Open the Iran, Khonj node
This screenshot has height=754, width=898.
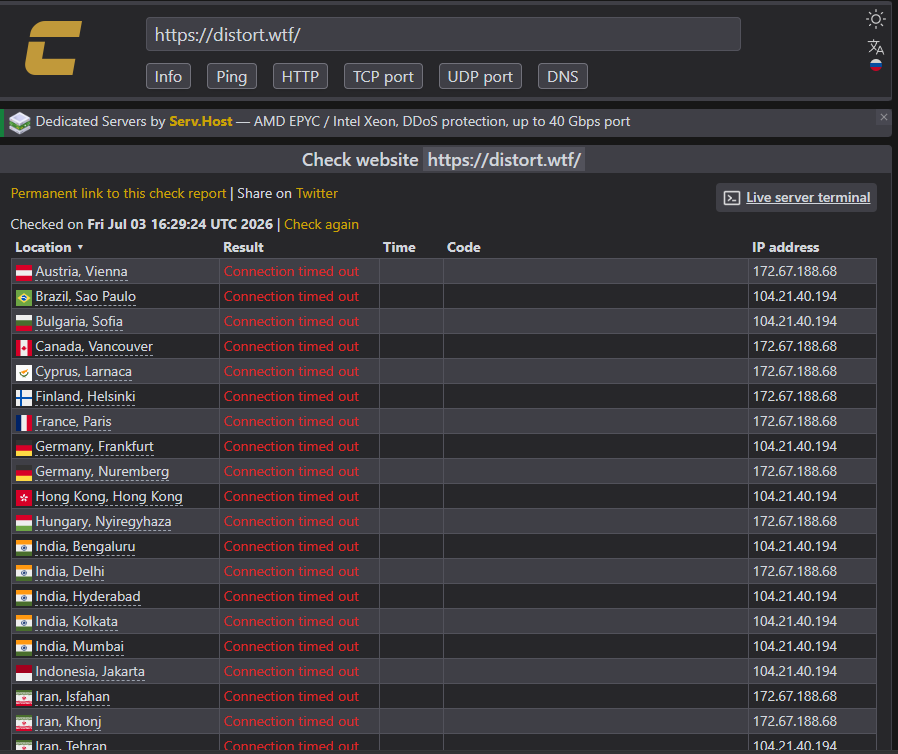[68, 721]
